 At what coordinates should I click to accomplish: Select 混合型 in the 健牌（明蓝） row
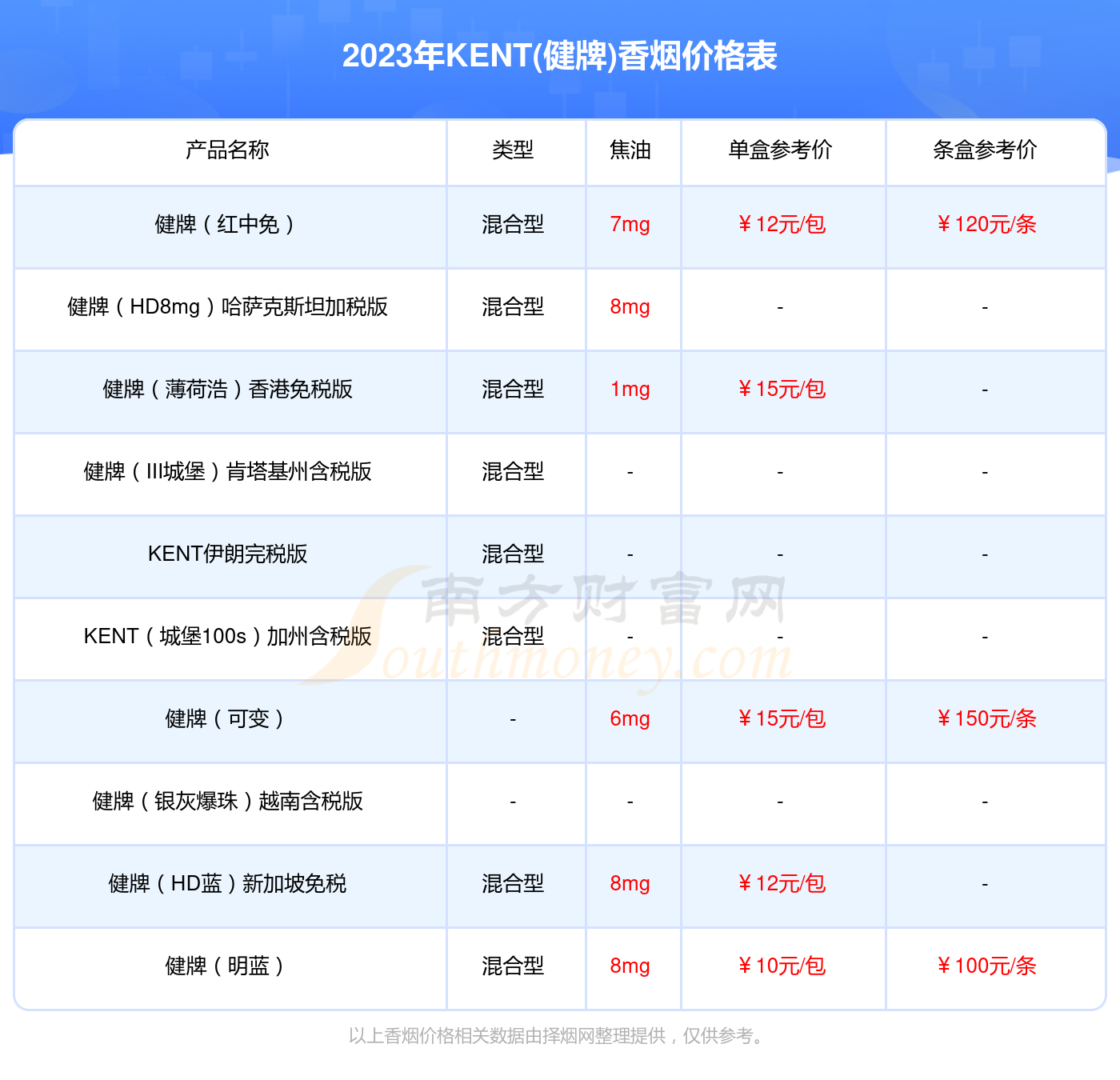click(513, 966)
